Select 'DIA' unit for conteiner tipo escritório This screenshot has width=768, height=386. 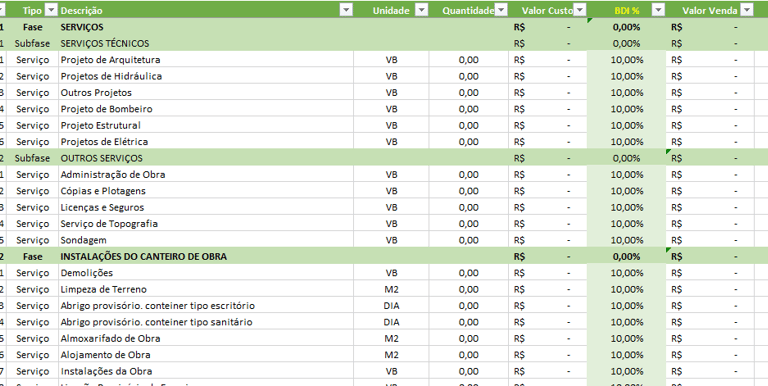tap(391, 306)
